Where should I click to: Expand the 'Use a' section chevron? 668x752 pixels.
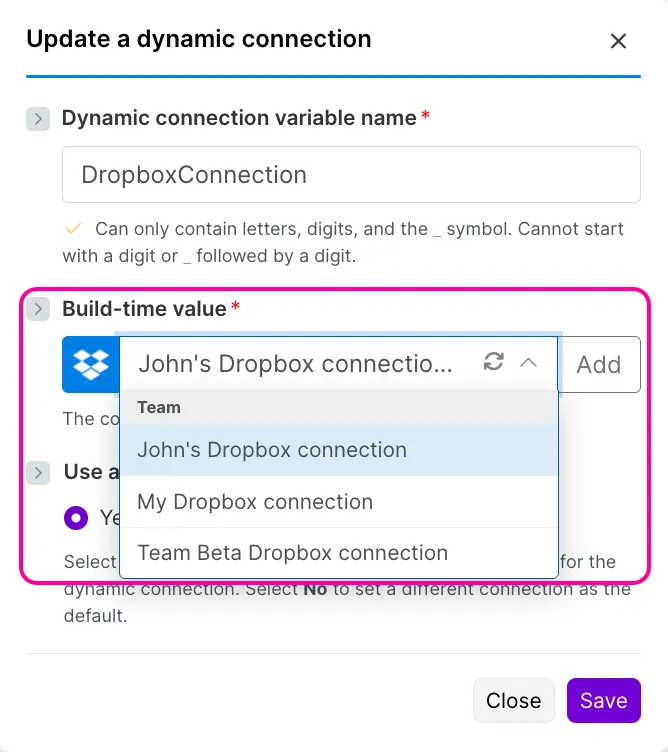pos(38,473)
